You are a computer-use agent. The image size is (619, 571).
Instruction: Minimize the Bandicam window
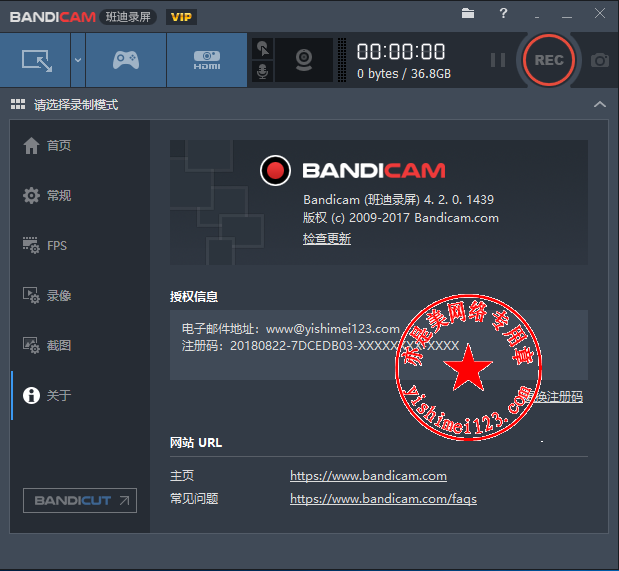tap(567, 17)
